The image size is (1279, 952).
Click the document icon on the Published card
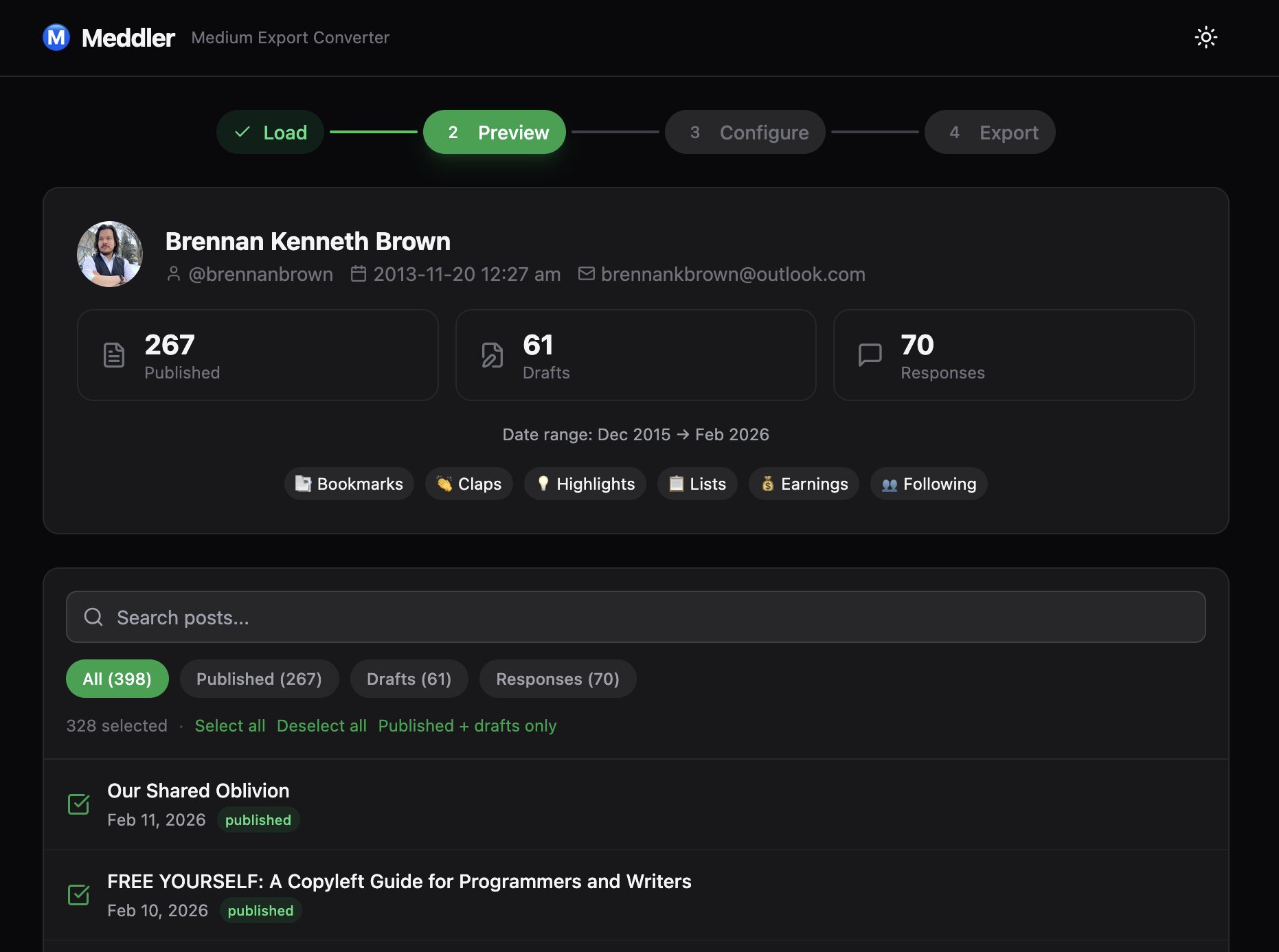pos(113,354)
